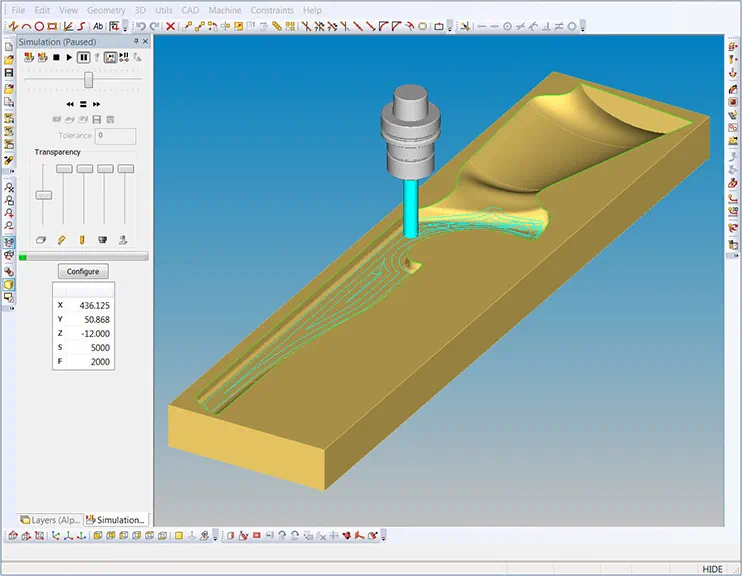Click the first (lowest) transparency slider handle
The height and width of the screenshot is (576, 742).
[44, 195]
